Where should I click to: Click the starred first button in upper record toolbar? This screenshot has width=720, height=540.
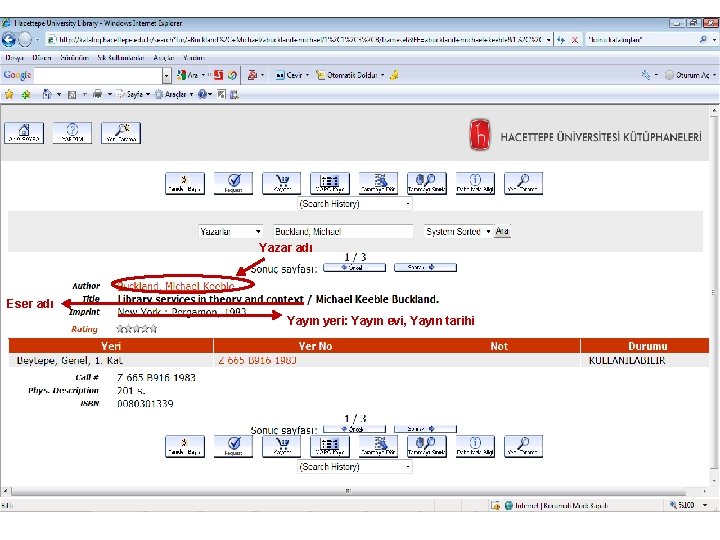point(185,183)
